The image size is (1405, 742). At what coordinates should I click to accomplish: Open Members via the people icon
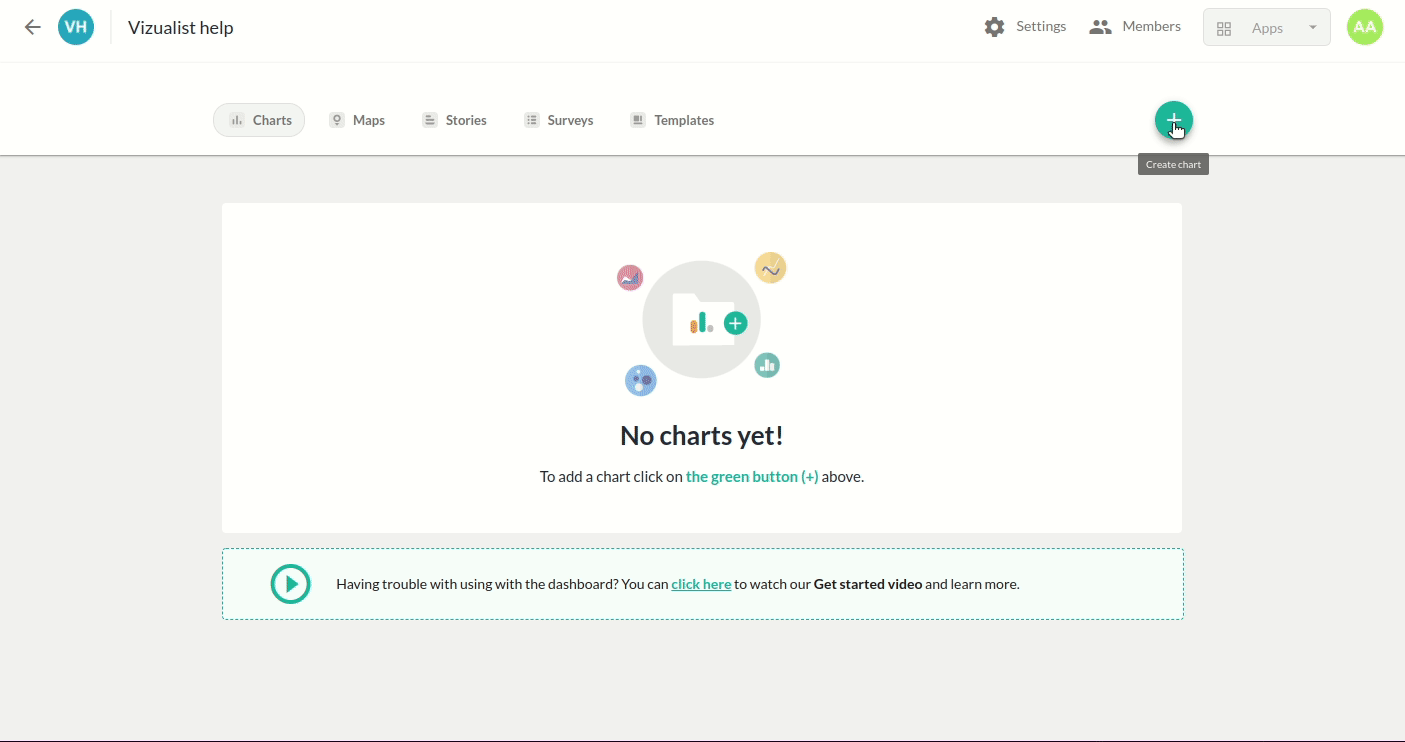tap(1100, 27)
